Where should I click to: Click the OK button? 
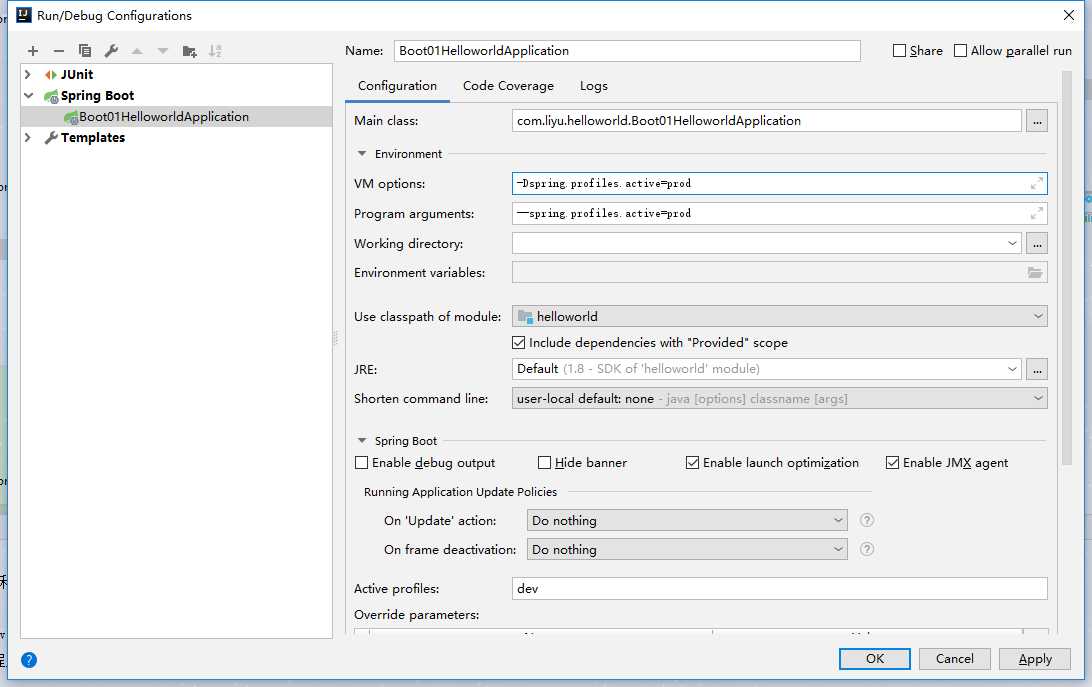pyautogui.click(x=874, y=659)
